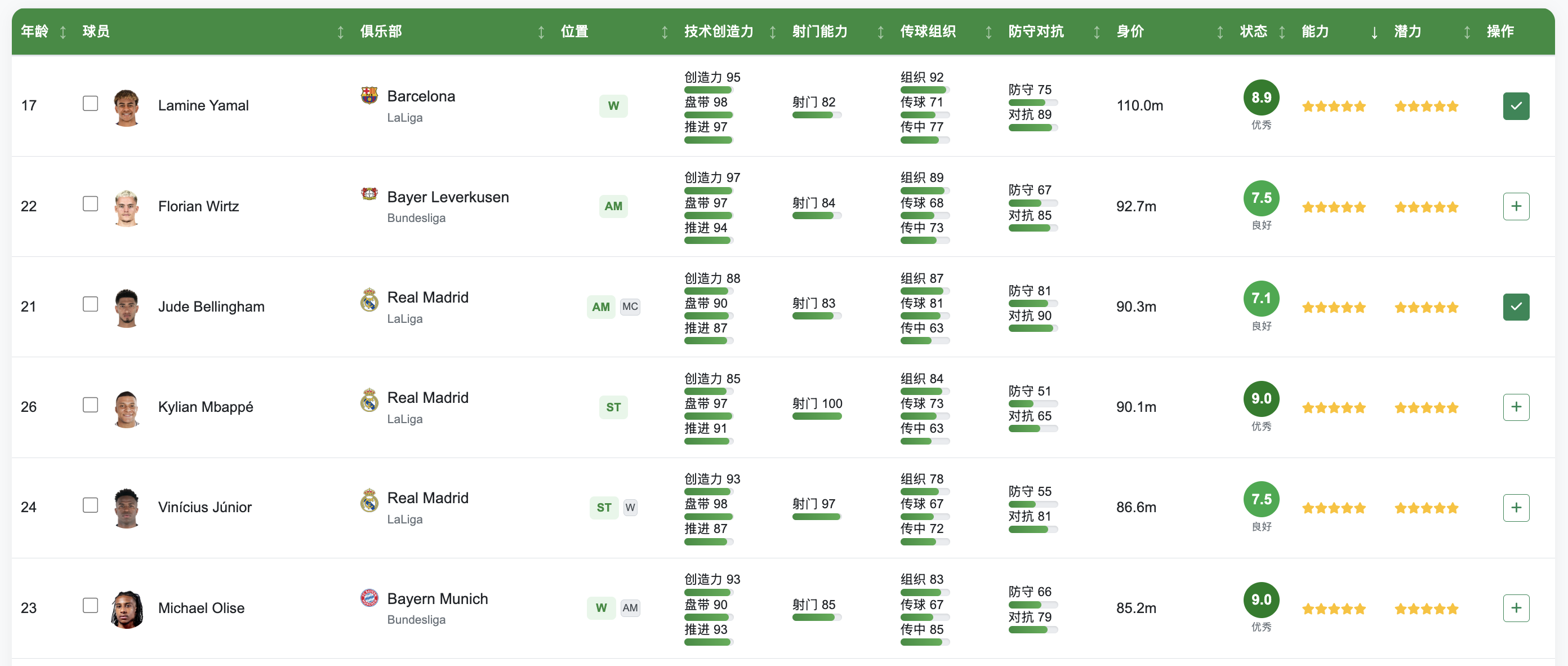Click the 俱乐部 column header
Screen dimensions: 1568x666
[x=381, y=32]
